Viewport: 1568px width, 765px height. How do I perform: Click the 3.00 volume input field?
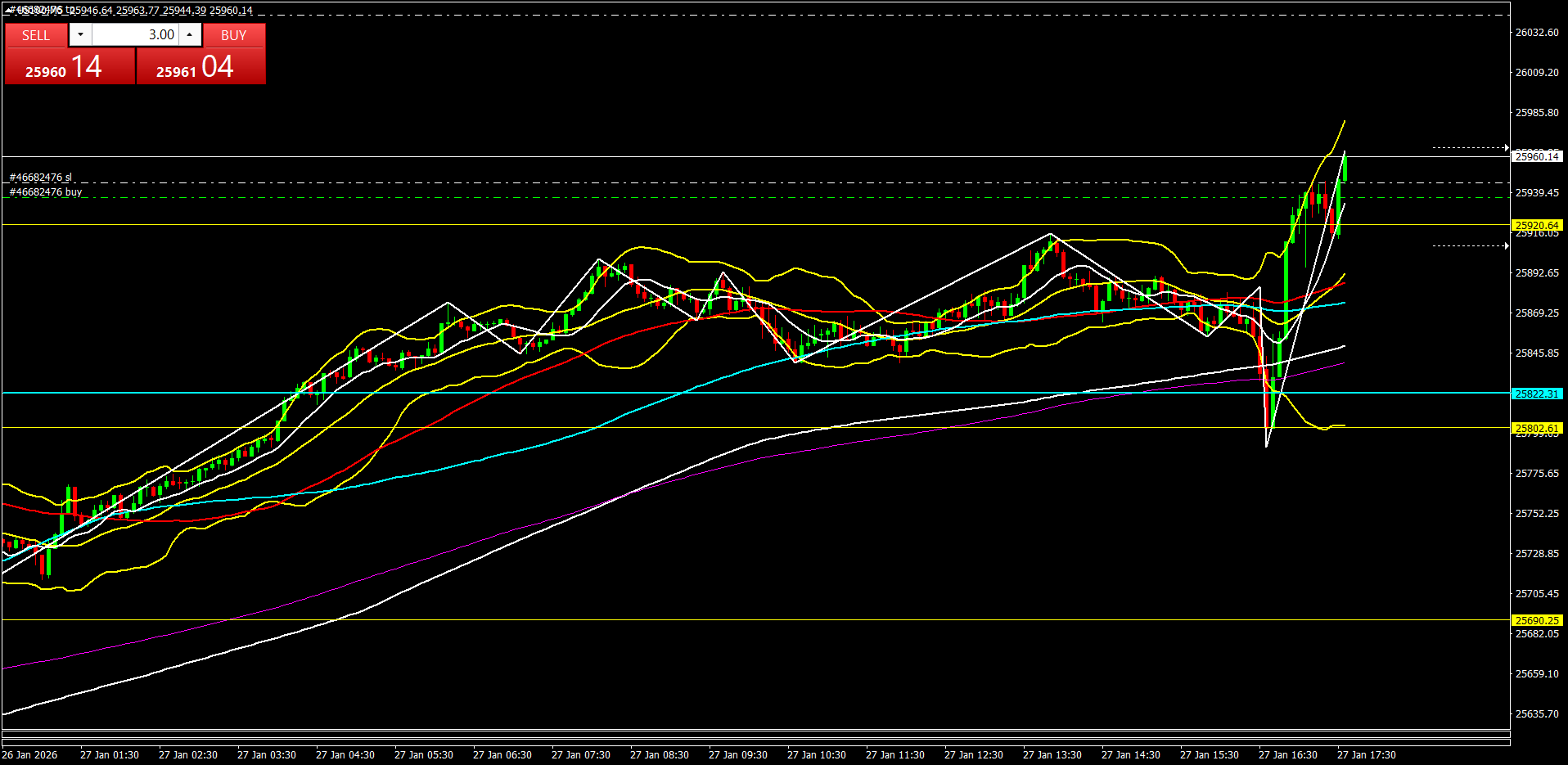click(x=135, y=34)
